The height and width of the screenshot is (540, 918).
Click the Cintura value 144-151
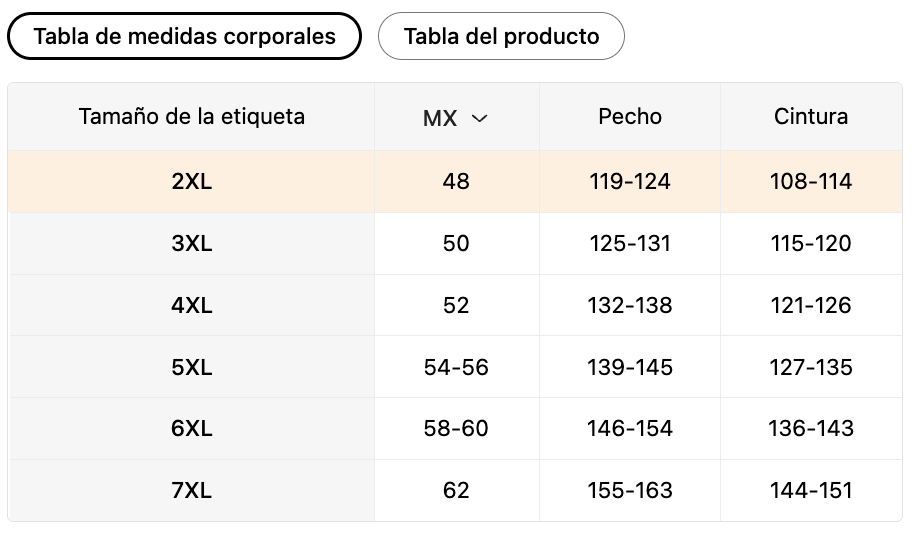(x=811, y=491)
